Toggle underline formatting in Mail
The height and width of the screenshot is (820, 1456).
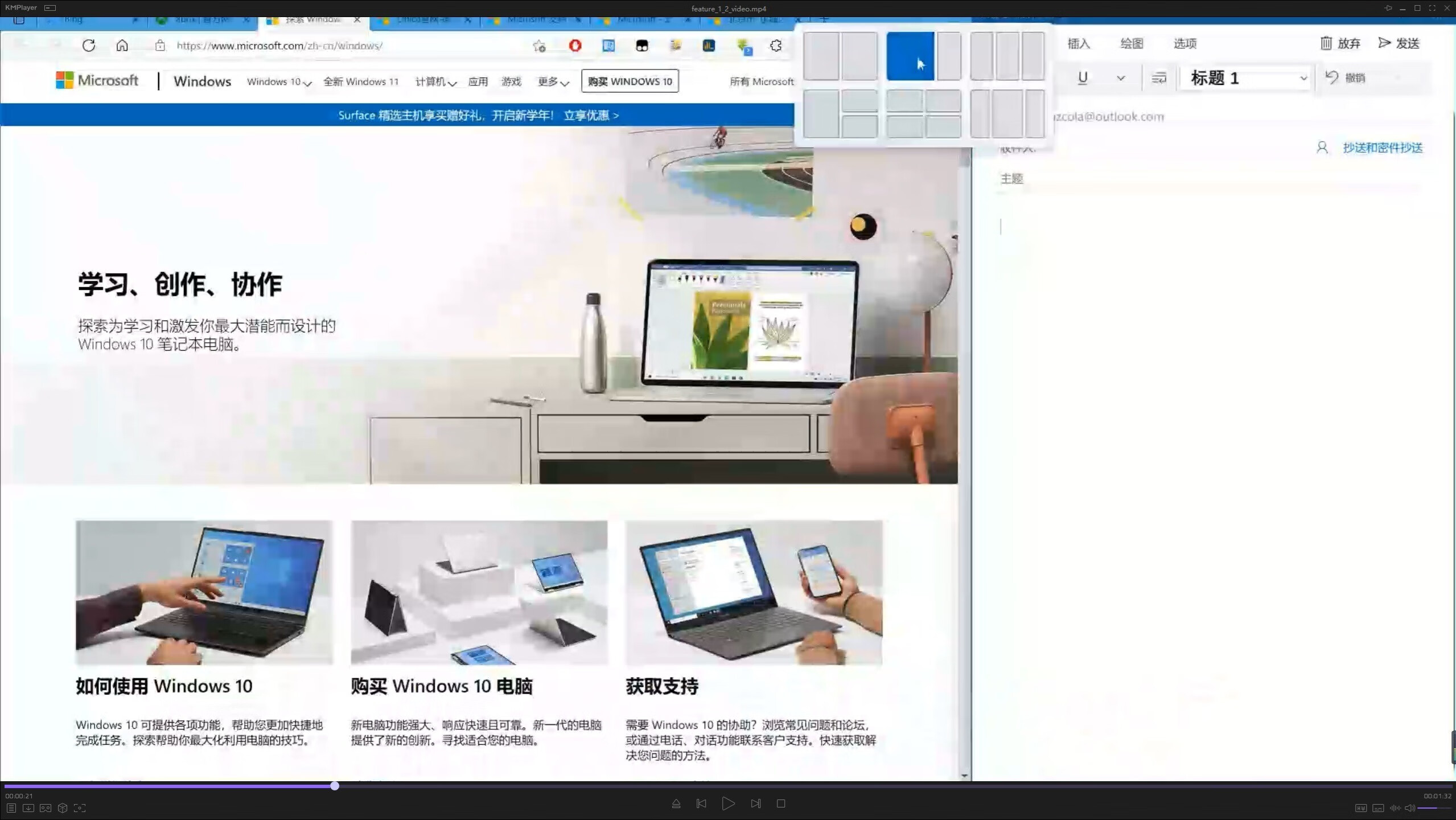[x=1083, y=78]
